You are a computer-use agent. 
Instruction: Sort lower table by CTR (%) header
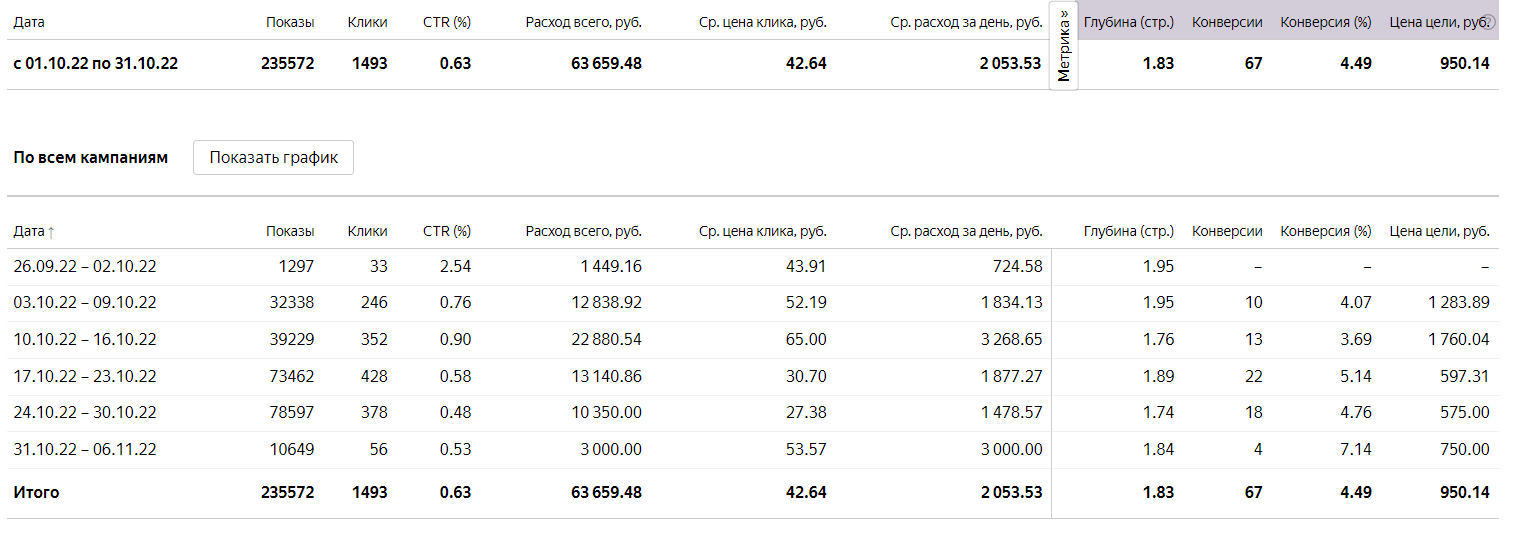pyautogui.click(x=447, y=231)
